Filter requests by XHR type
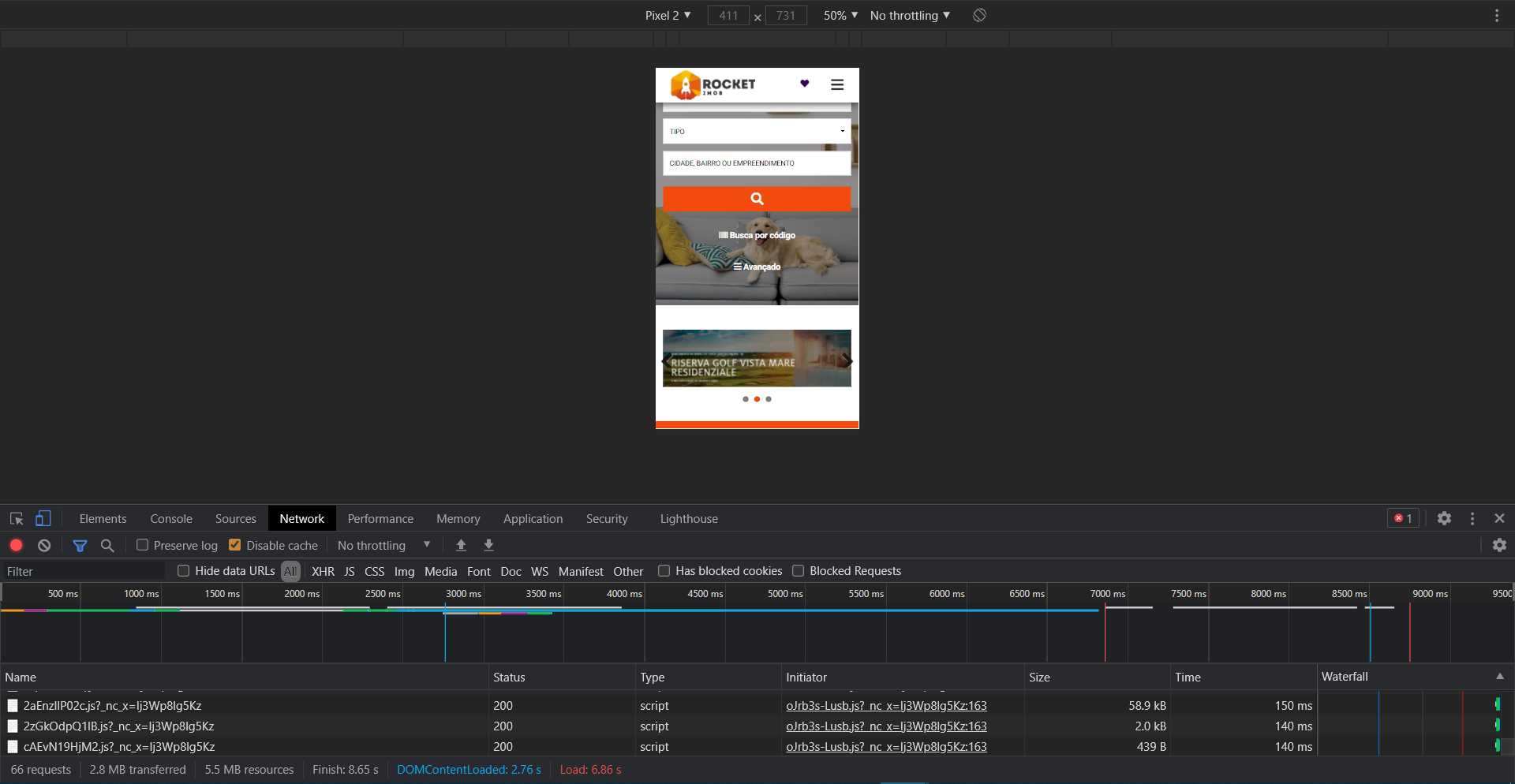Image resolution: width=1515 pixels, height=784 pixels. tap(323, 571)
